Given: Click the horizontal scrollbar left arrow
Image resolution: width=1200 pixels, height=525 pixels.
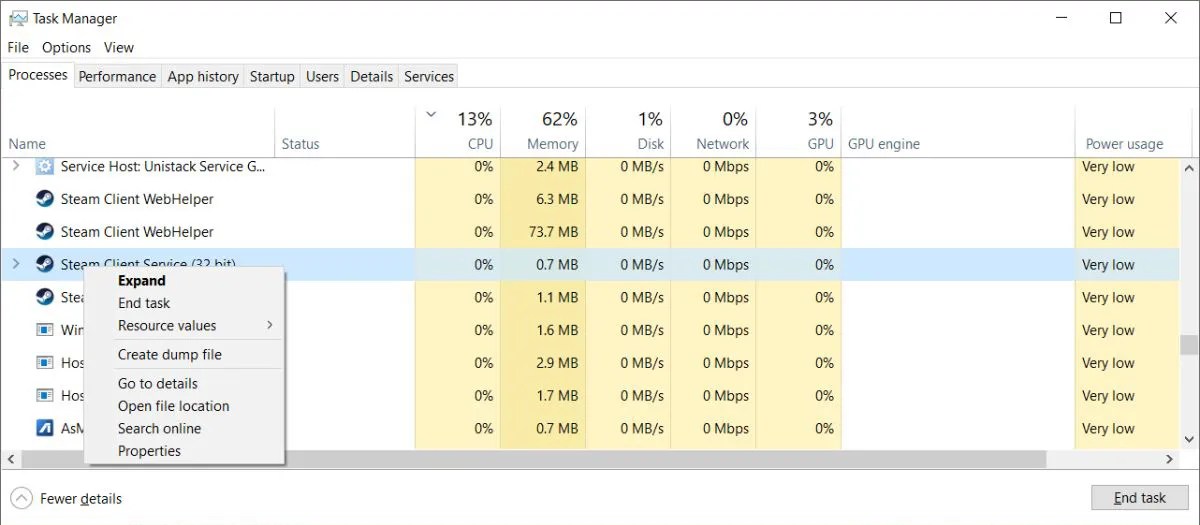Looking at the screenshot, I should [11, 459].
